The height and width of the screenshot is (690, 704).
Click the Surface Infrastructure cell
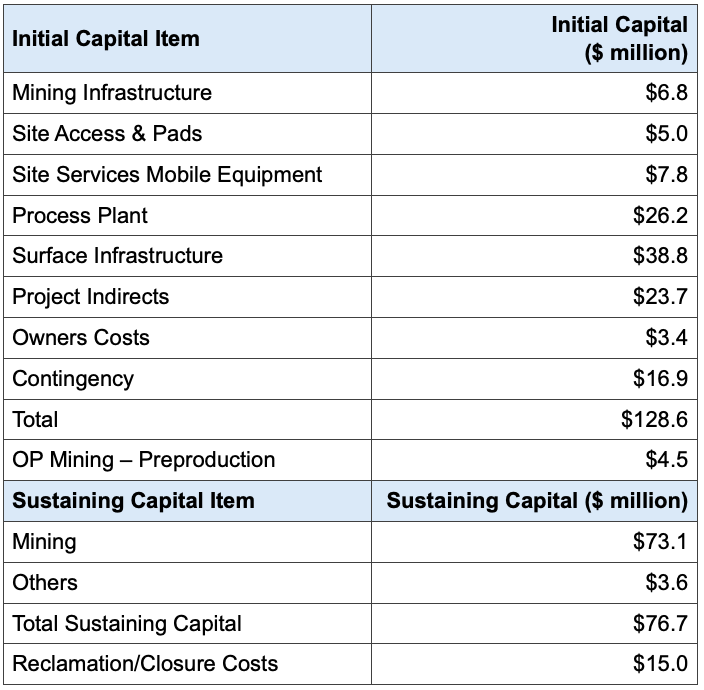[117, 256]
